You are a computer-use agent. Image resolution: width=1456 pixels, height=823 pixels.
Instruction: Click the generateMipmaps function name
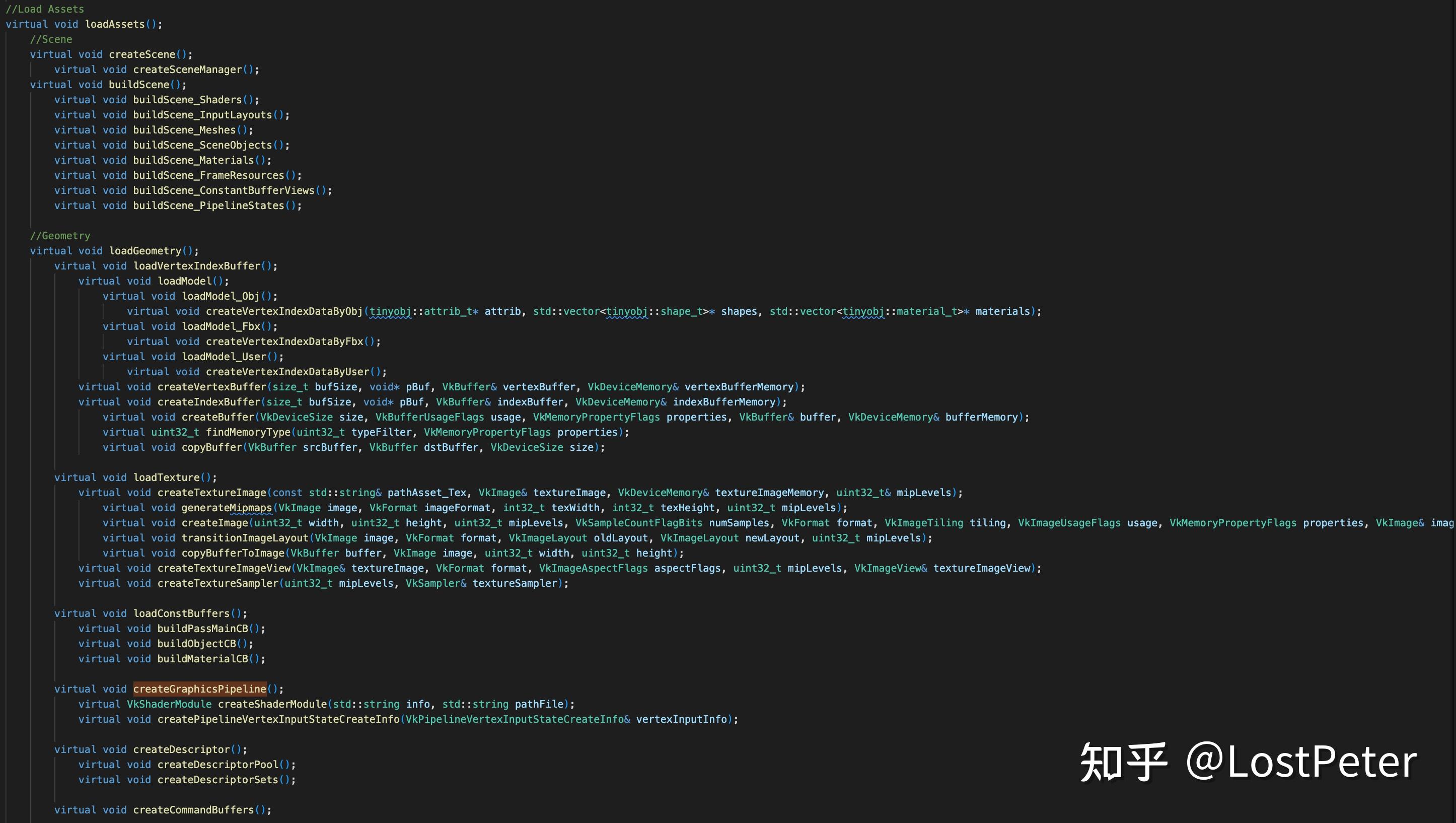click(226, 508)
